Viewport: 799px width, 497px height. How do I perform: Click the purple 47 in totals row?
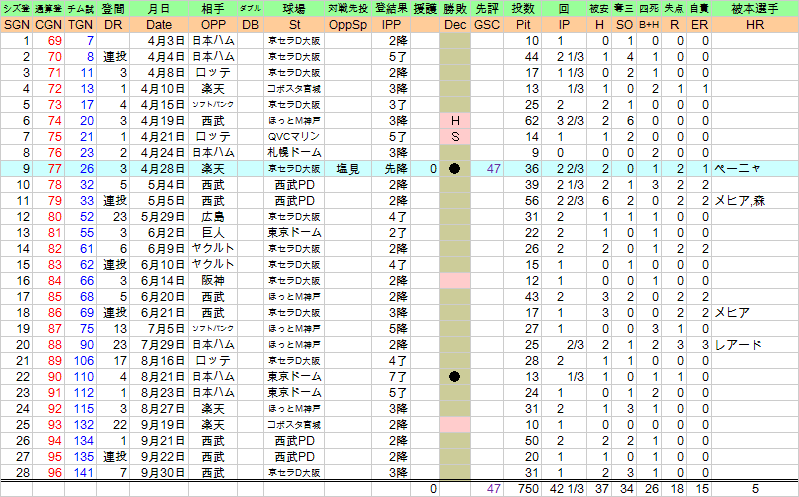point(493,489)
